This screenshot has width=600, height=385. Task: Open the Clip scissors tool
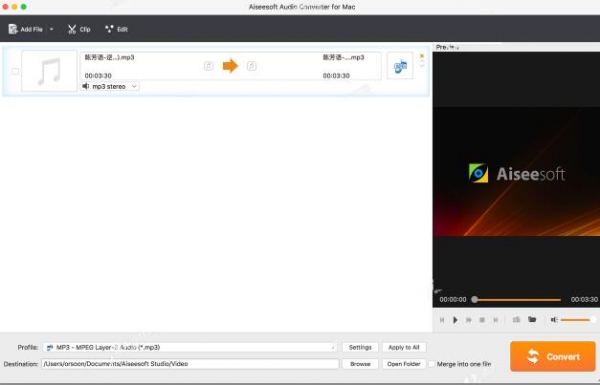pos(79,29)
